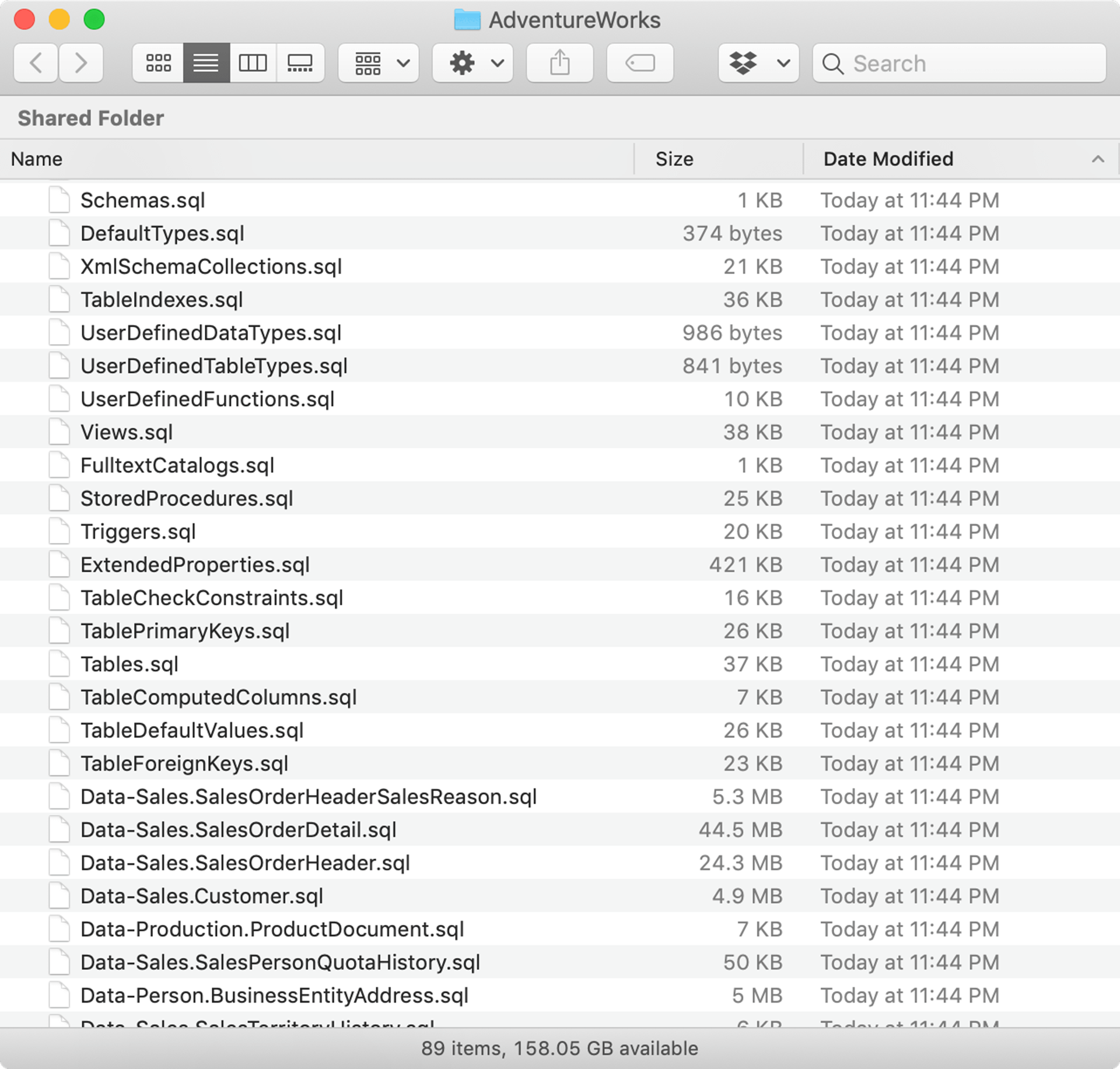Open the Data-Sales.Customer.sql file

pos(201,896)
